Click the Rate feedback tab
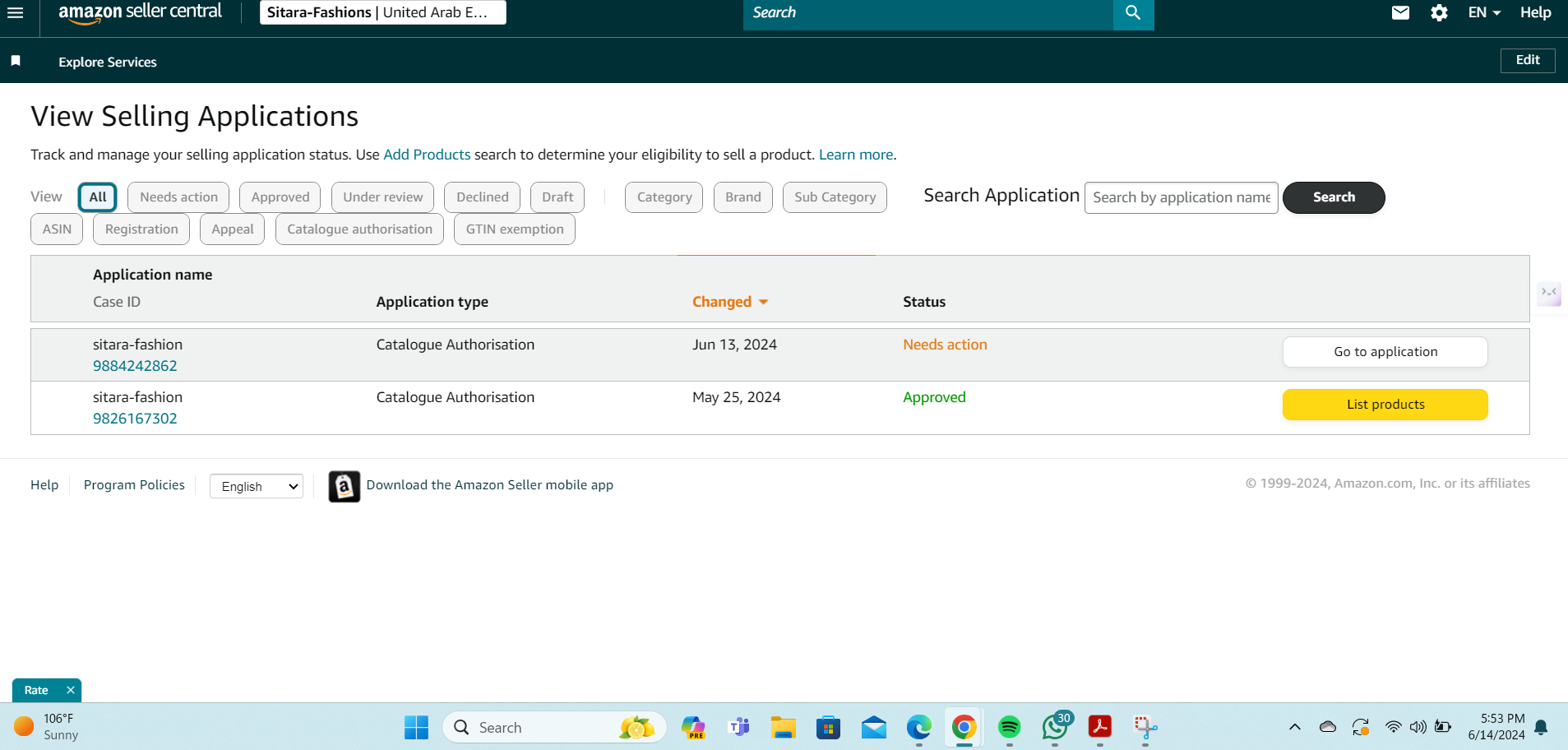This screenshot has width=1568, height=750. coord(36,690)
